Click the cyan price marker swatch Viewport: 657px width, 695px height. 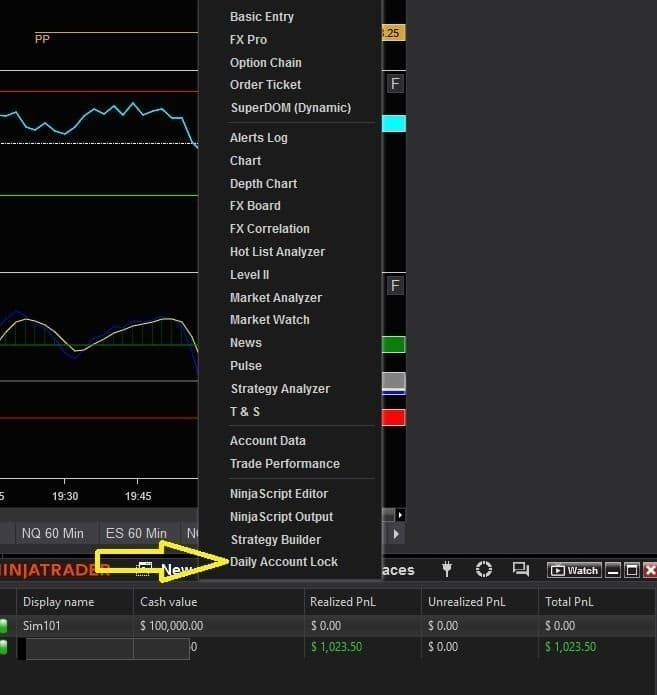(x=394, y=124)
